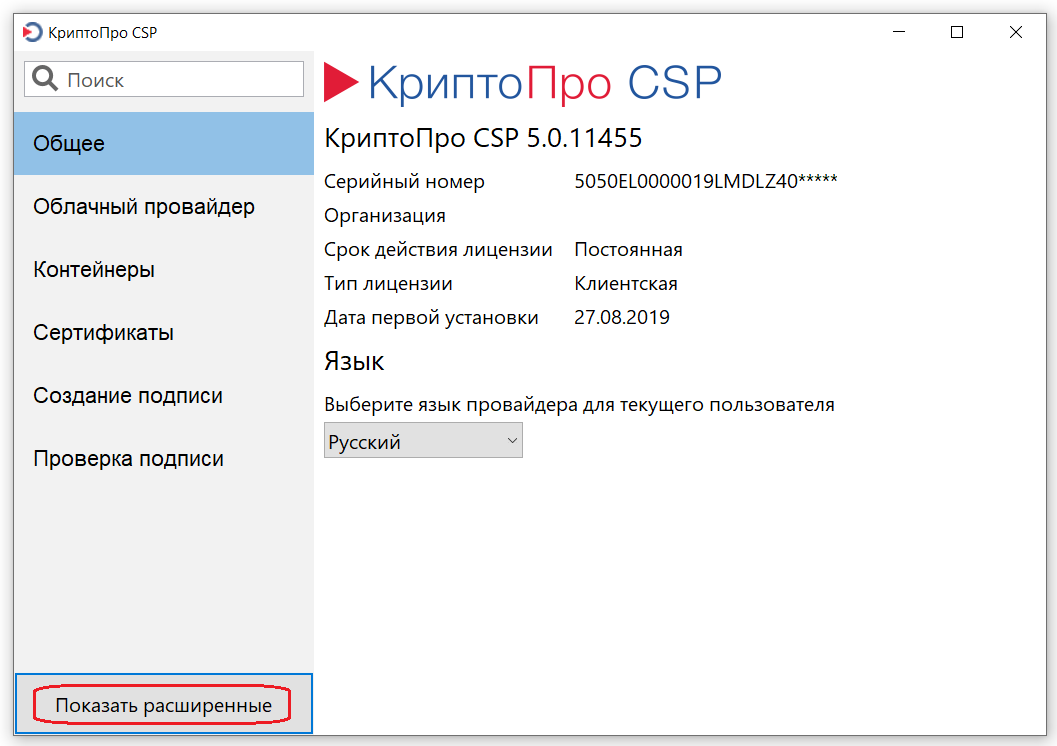Click the Язык heading
The width and height of the screenshot is (1057, 746).
(x=353, y=362)
